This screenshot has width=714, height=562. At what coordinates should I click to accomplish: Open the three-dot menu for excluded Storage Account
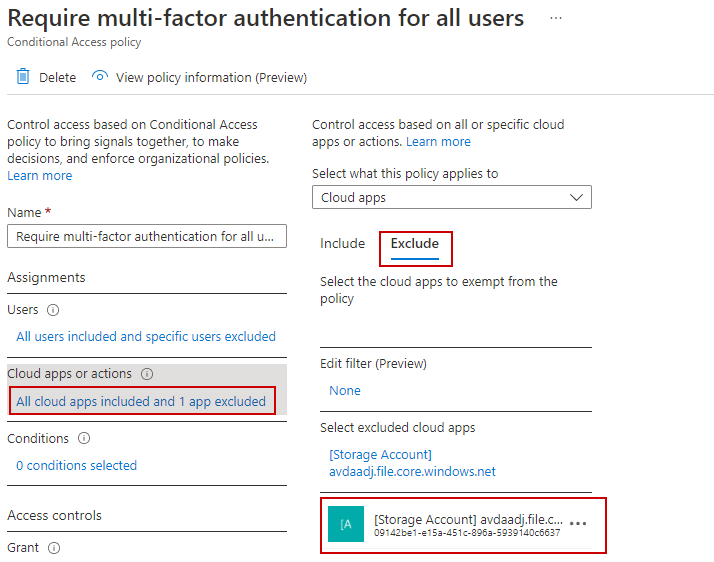(577, 524)
